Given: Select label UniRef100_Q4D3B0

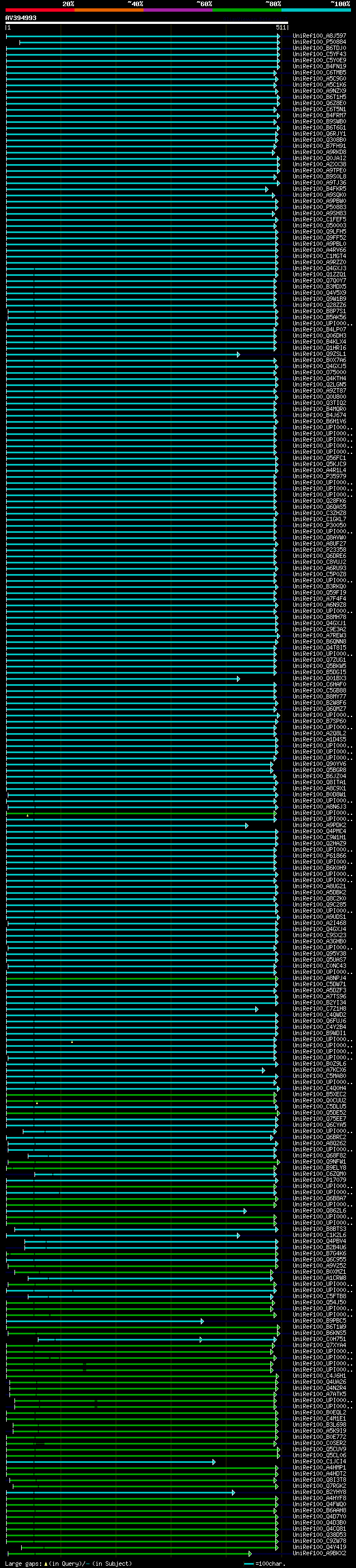Looking at the screenshot, I should (319, 1522).
